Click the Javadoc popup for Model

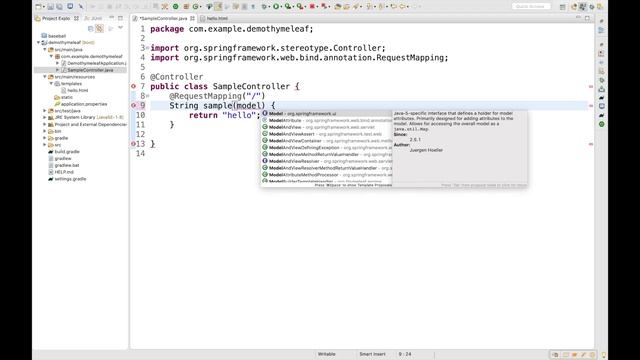tap(460, 149)
